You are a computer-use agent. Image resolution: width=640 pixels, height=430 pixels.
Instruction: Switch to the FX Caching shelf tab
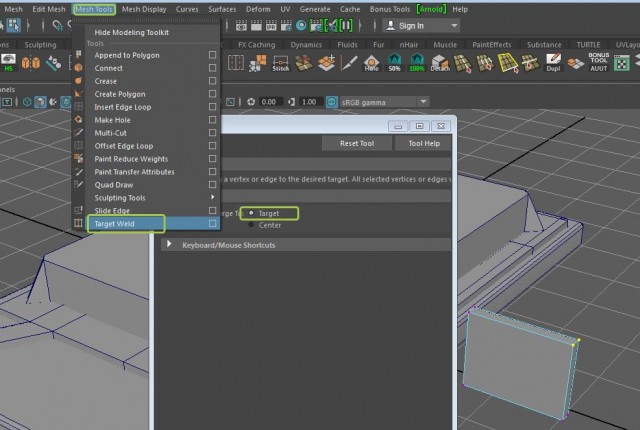click(257, 45)
